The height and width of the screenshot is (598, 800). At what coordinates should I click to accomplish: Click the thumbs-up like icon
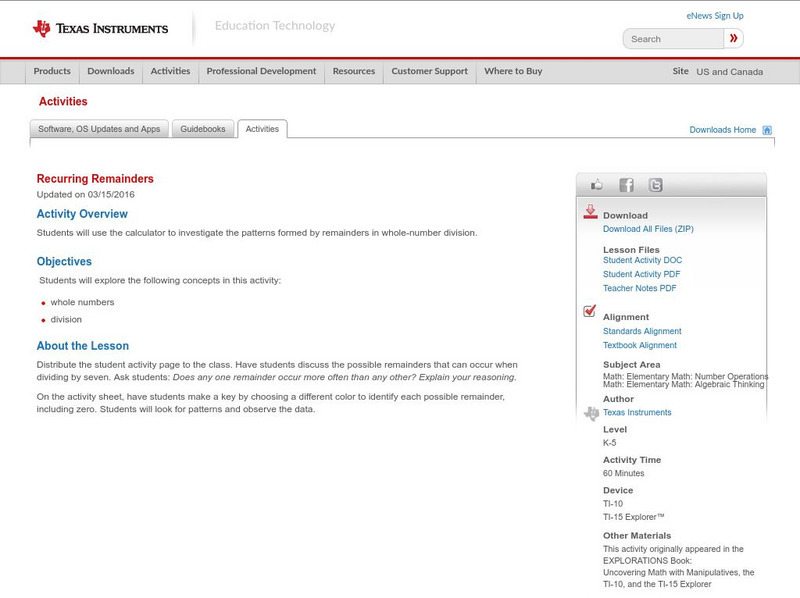(x=596, y=185)
